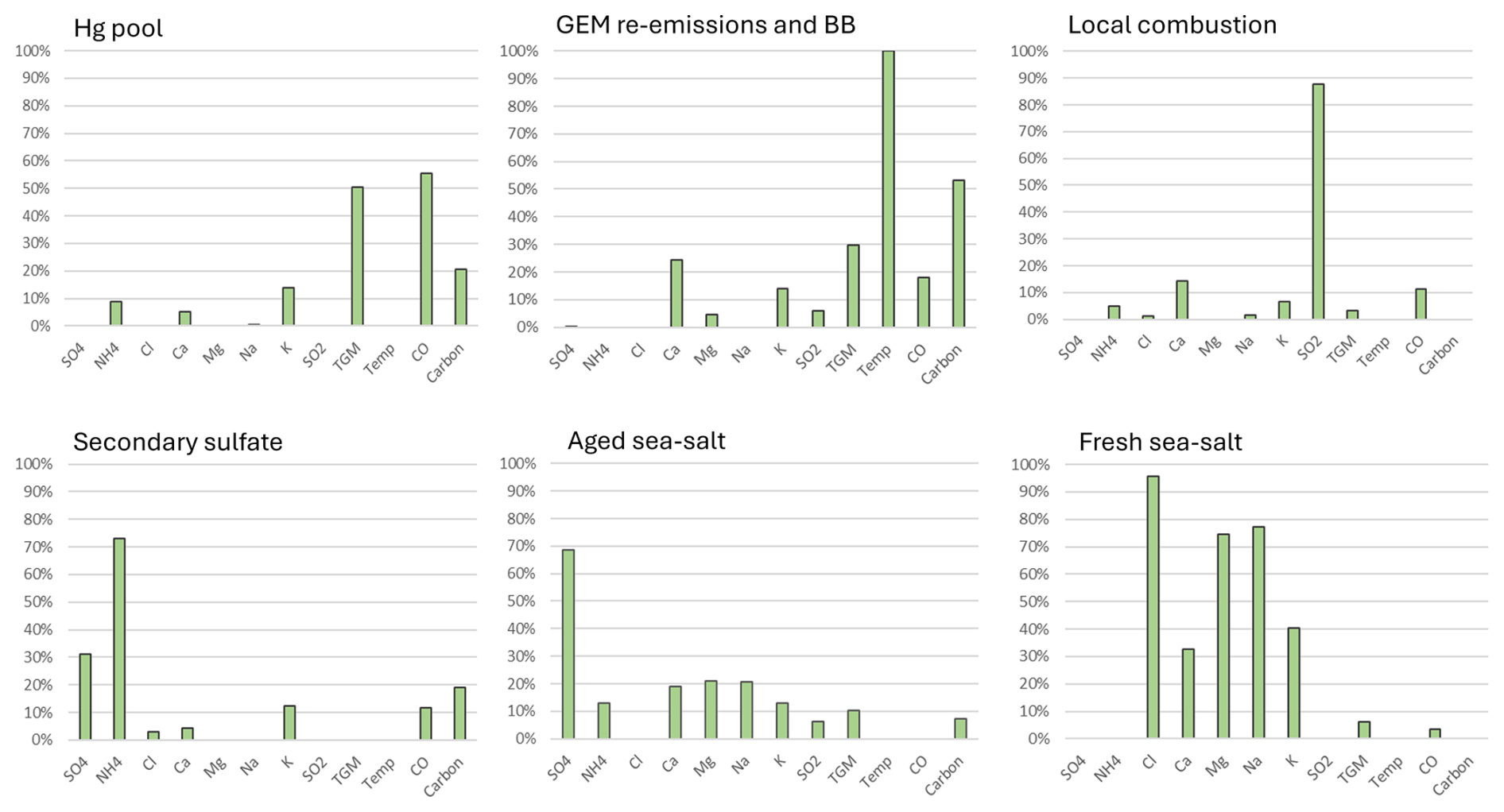Click the "Fresh sea-salt" chart title
The height and width of the screenshot is (812, 1504).
click(1159, 441)
